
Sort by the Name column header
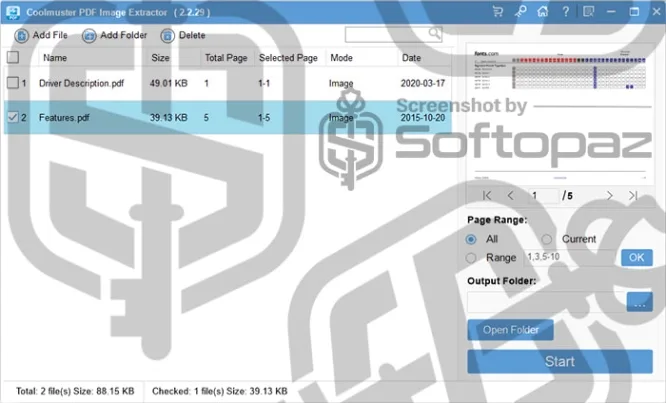pyautogui.click(x=55, y=58)
